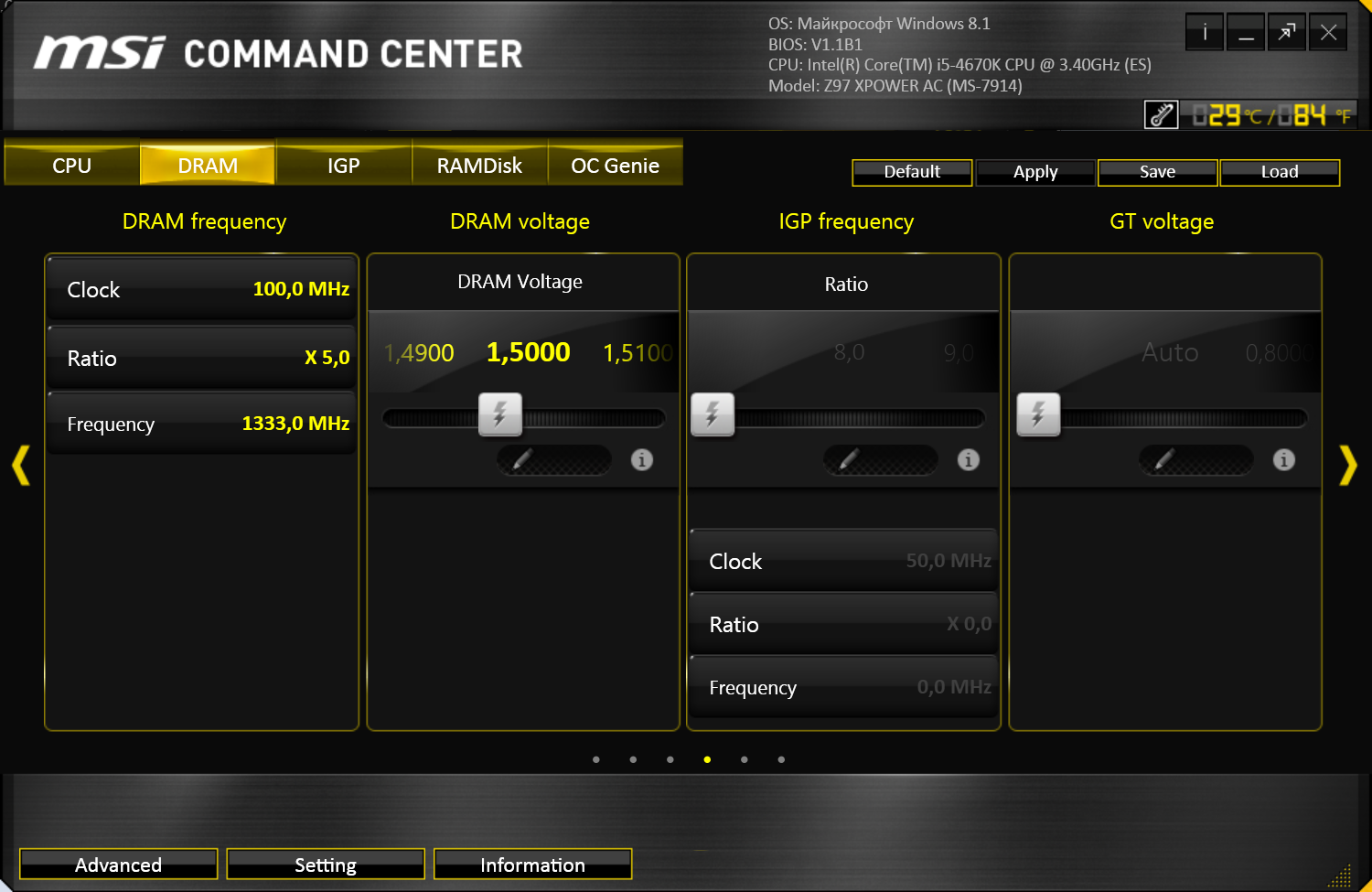This screenshot has width=1372, height=892.
Task: Switch to the CPU tab
Action: coord(72,165)
